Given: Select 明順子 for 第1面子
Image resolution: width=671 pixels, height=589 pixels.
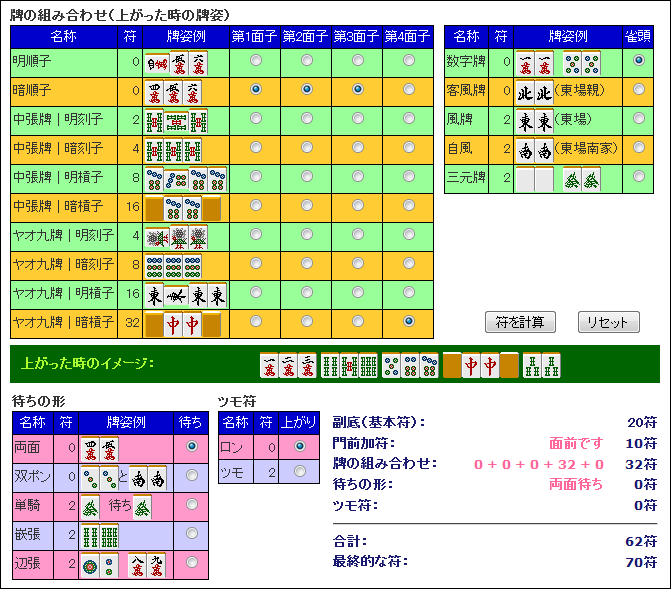Looking at the screenshot, I should click(x=256, y=60).
